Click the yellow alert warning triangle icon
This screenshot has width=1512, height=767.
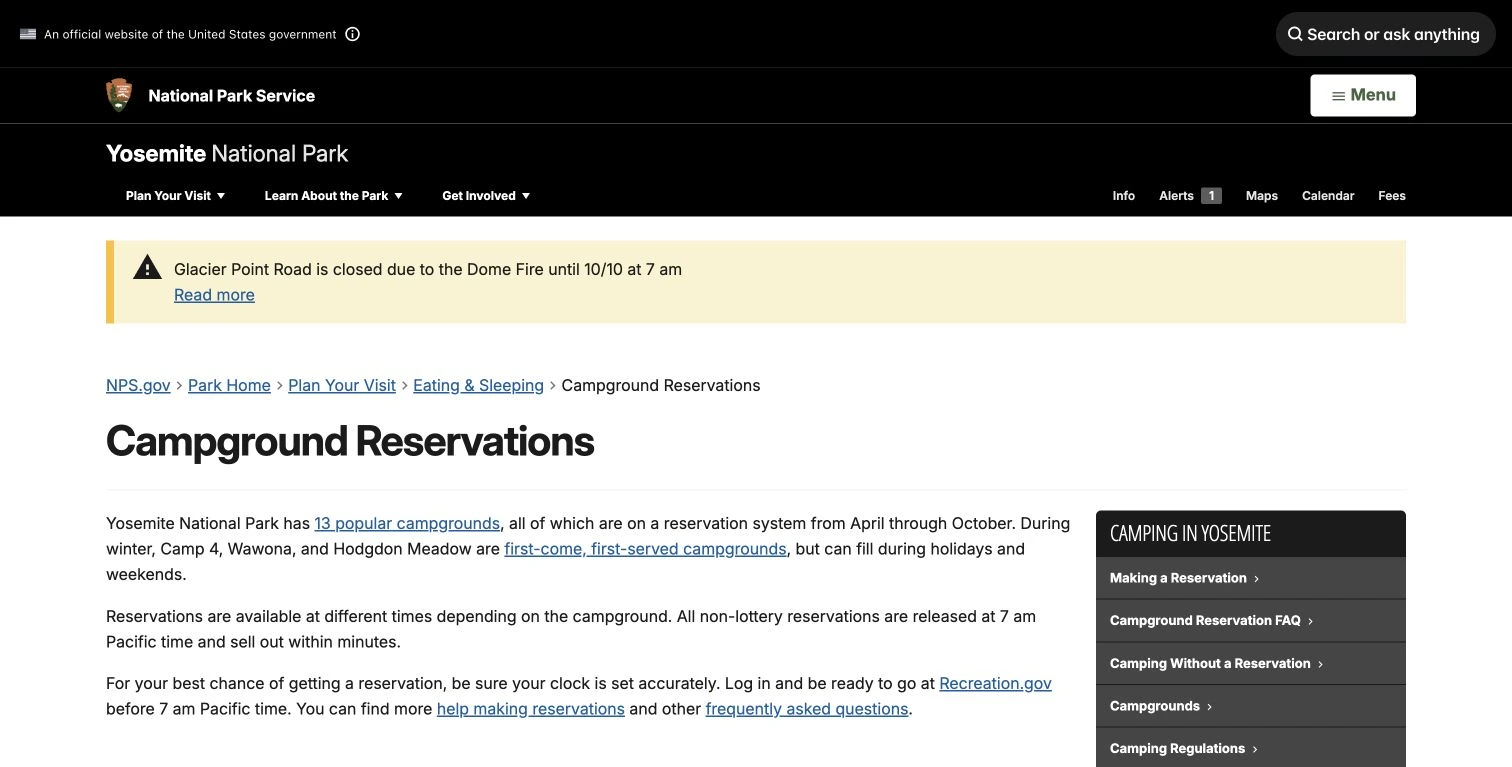coord(147,267)
